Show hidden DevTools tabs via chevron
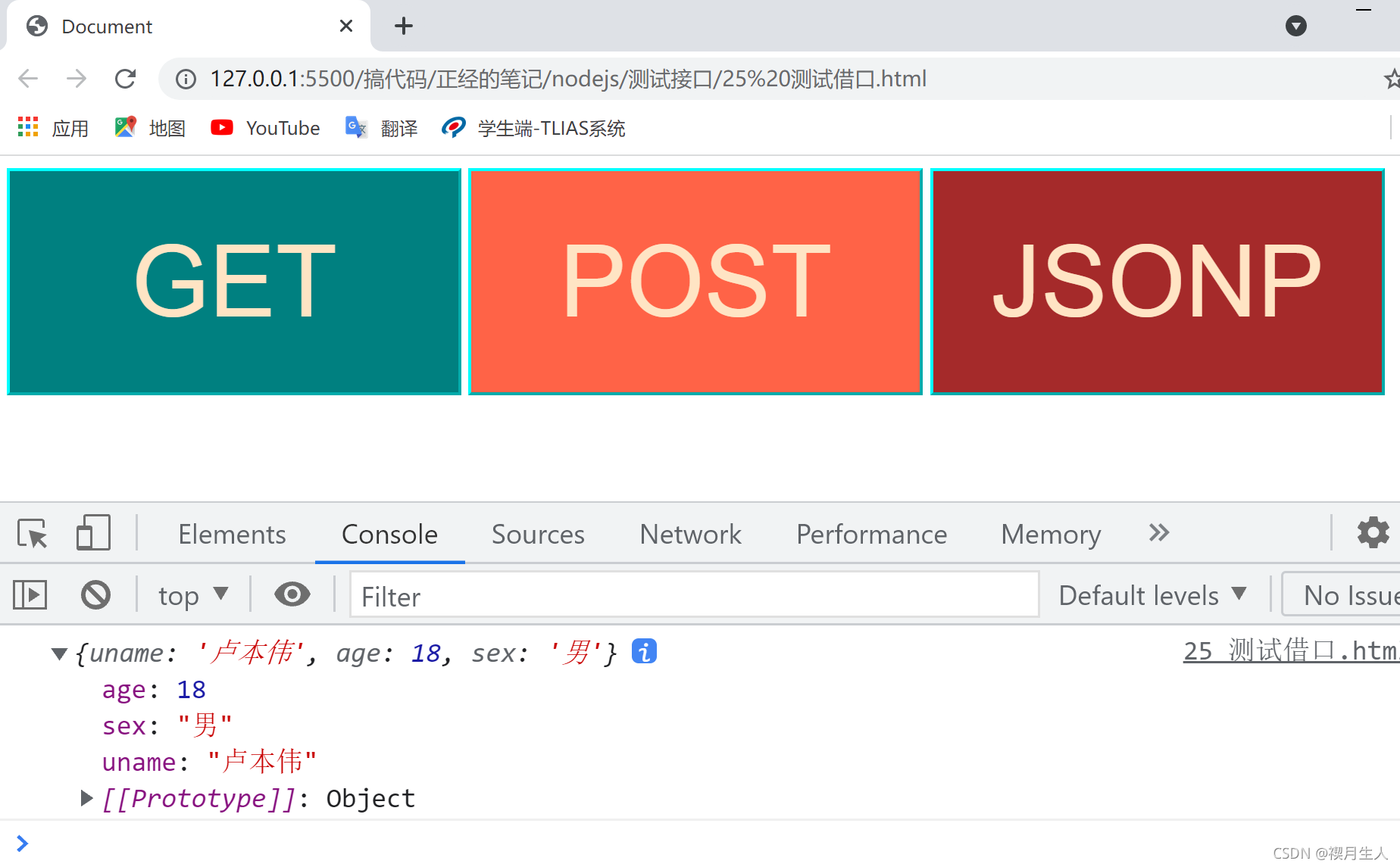The width and height of the screenshot is (1400, 867). click(1158, 532)
